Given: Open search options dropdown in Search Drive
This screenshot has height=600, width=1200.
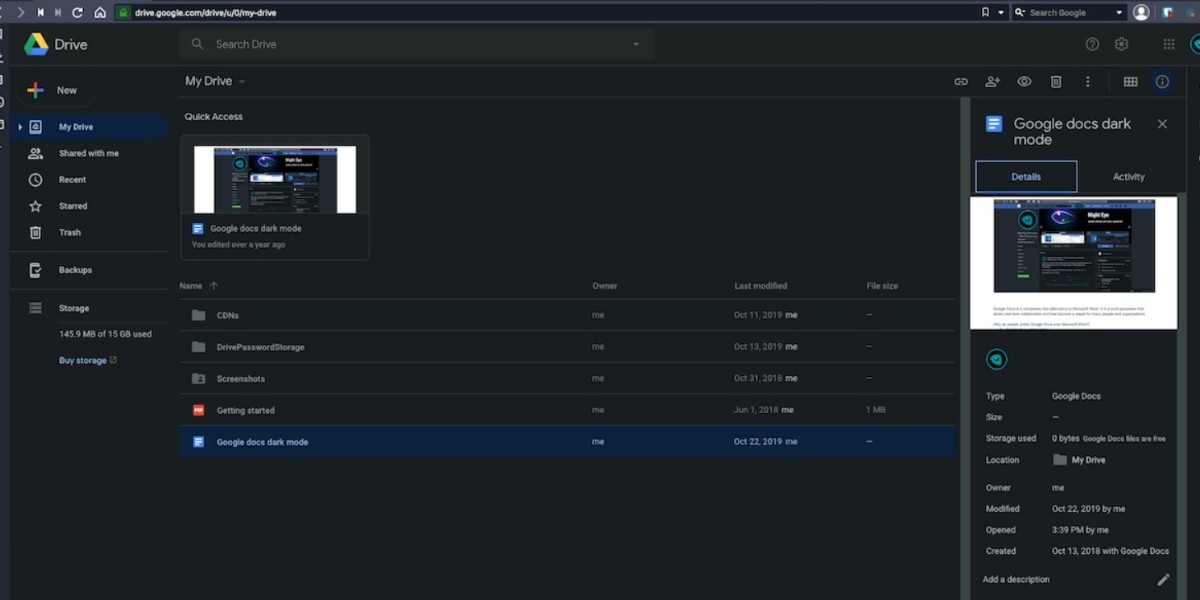Looking at the screenshot, I should pyautogui.click(x=636, y=44).
